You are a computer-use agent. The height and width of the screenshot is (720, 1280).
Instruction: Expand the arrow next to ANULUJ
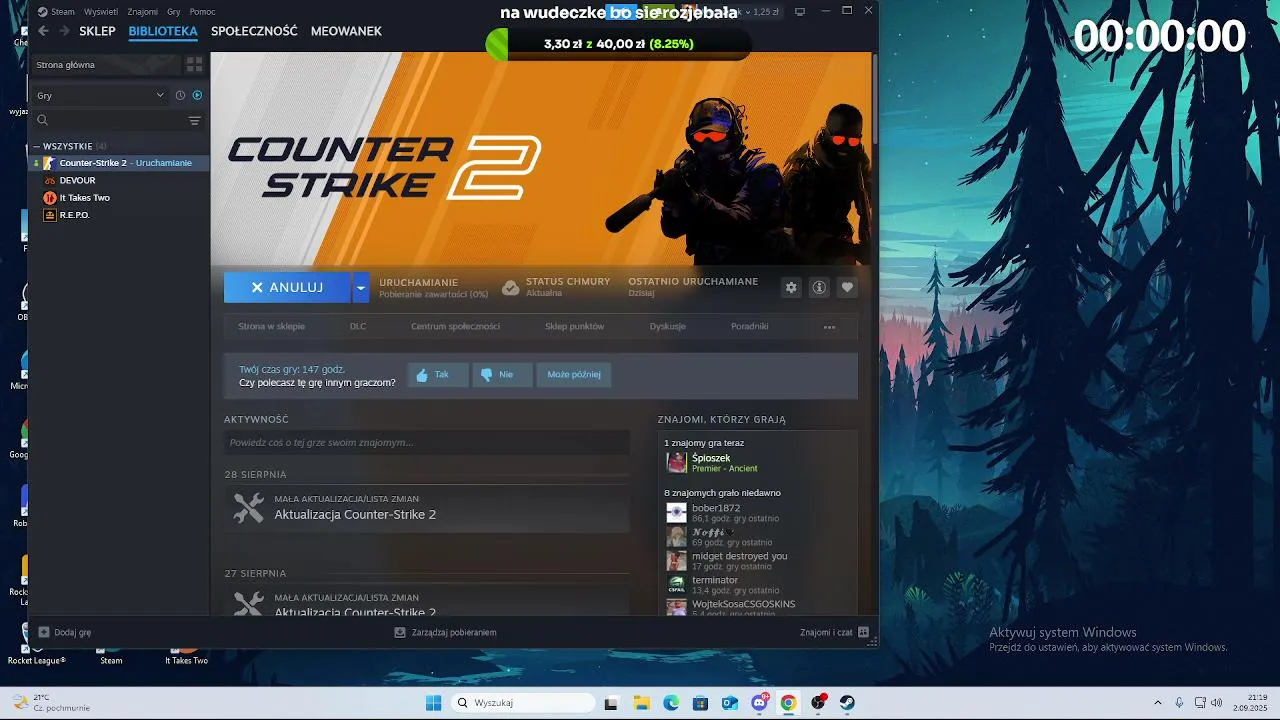coord(360,287)
